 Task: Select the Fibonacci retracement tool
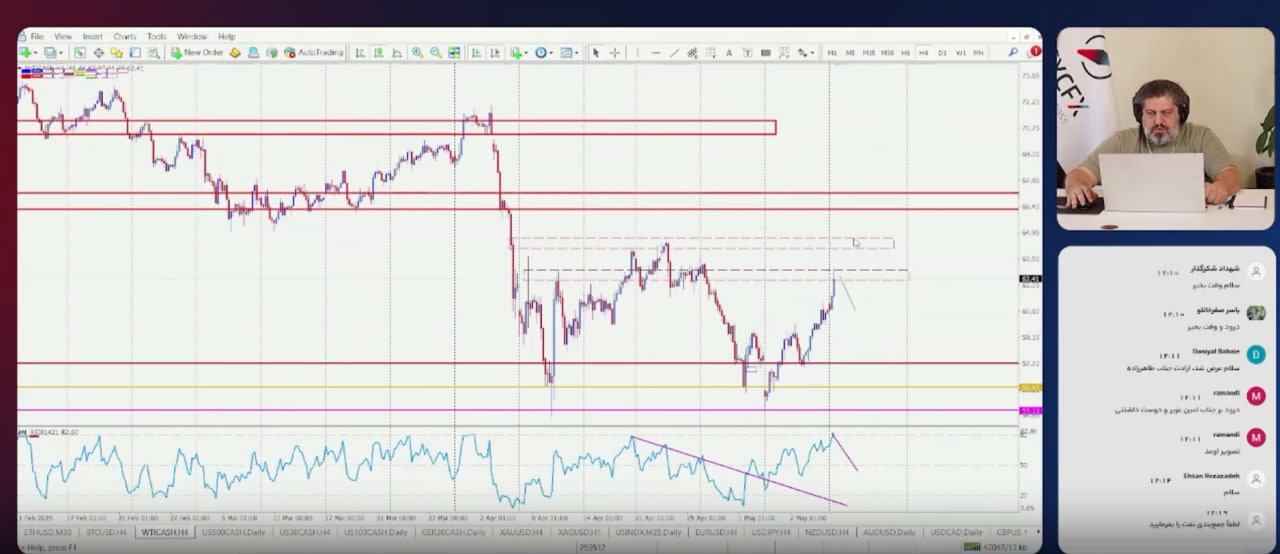[711, 53]
